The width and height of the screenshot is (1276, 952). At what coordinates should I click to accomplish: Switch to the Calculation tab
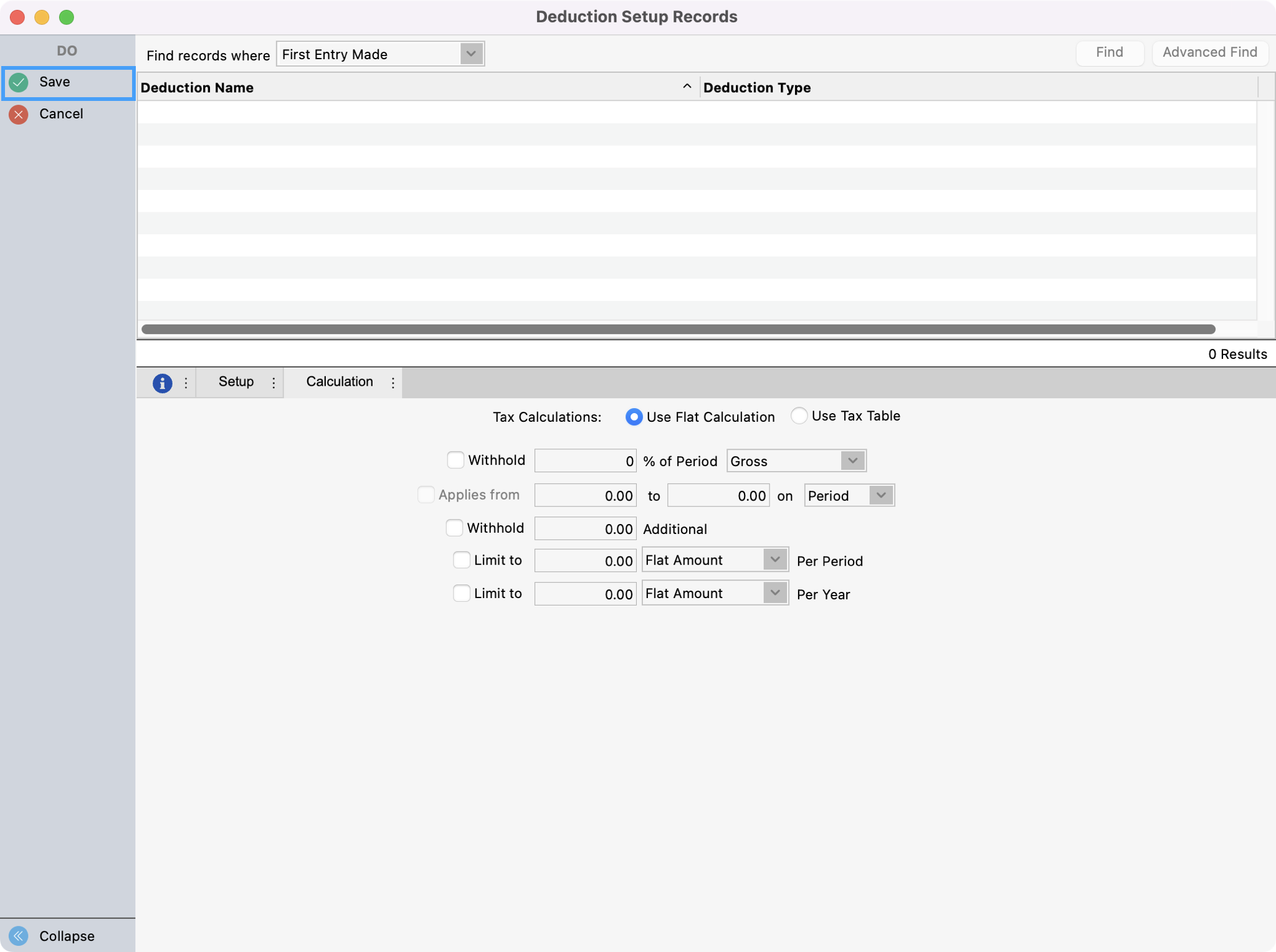339,382
